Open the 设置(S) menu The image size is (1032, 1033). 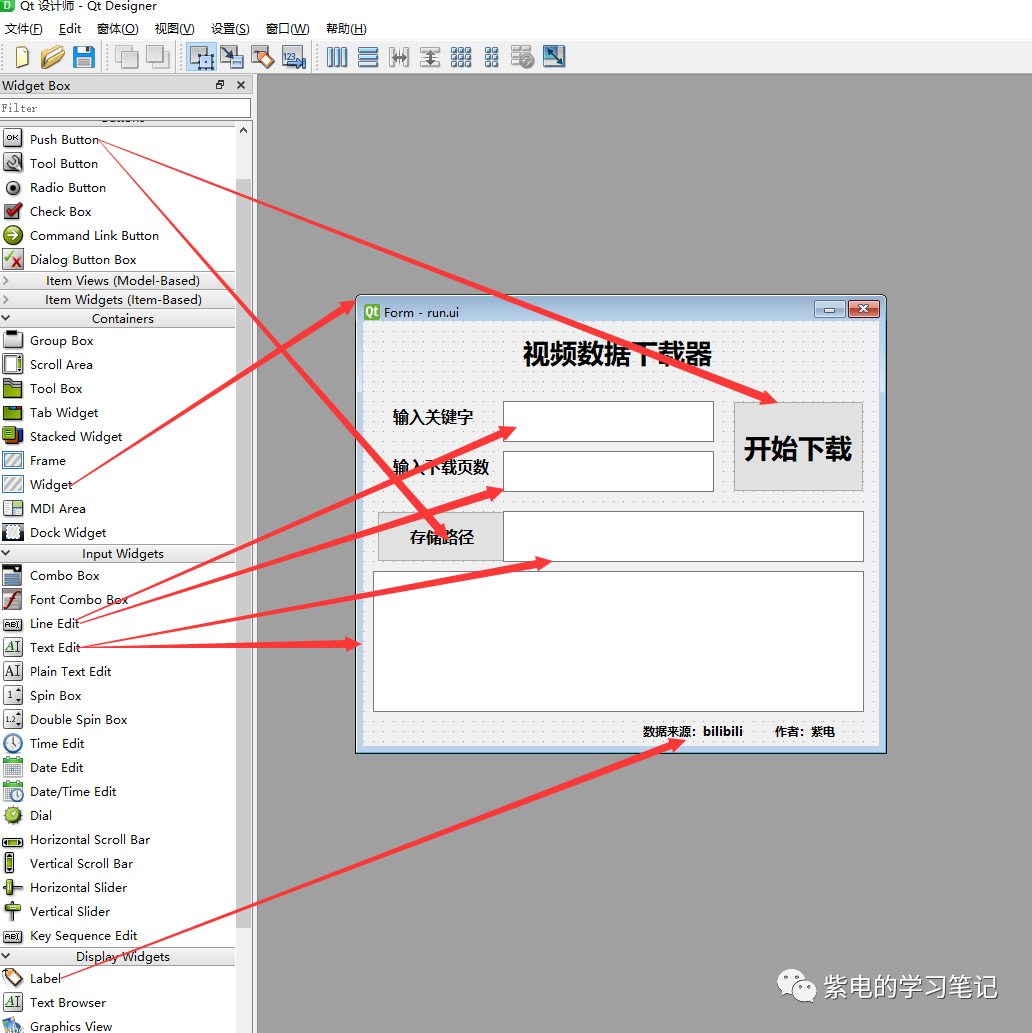(x=230, y=29)
